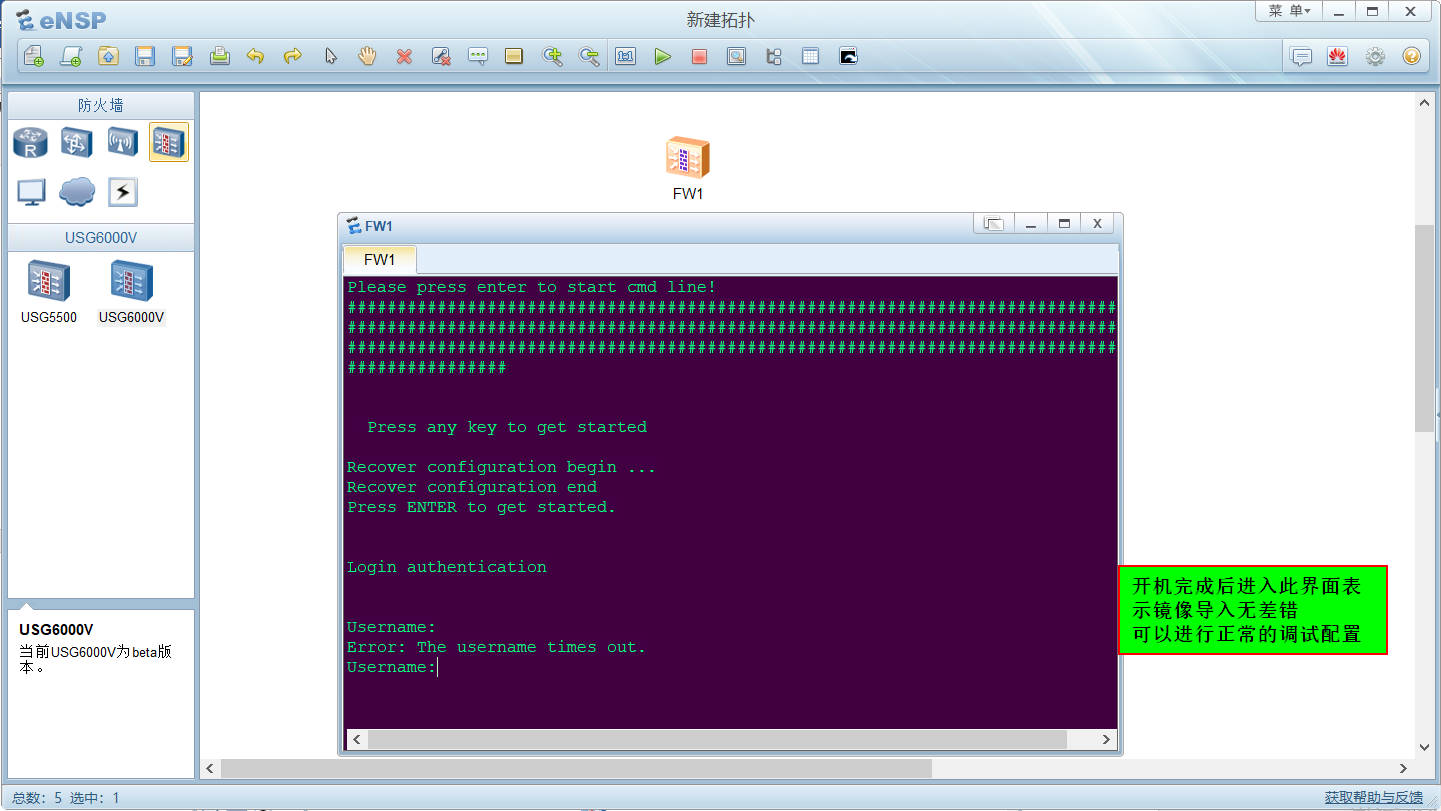Click the black console window toolbar icon
The width and height of the screenshot is (1441, 811).
pos(848,56)
